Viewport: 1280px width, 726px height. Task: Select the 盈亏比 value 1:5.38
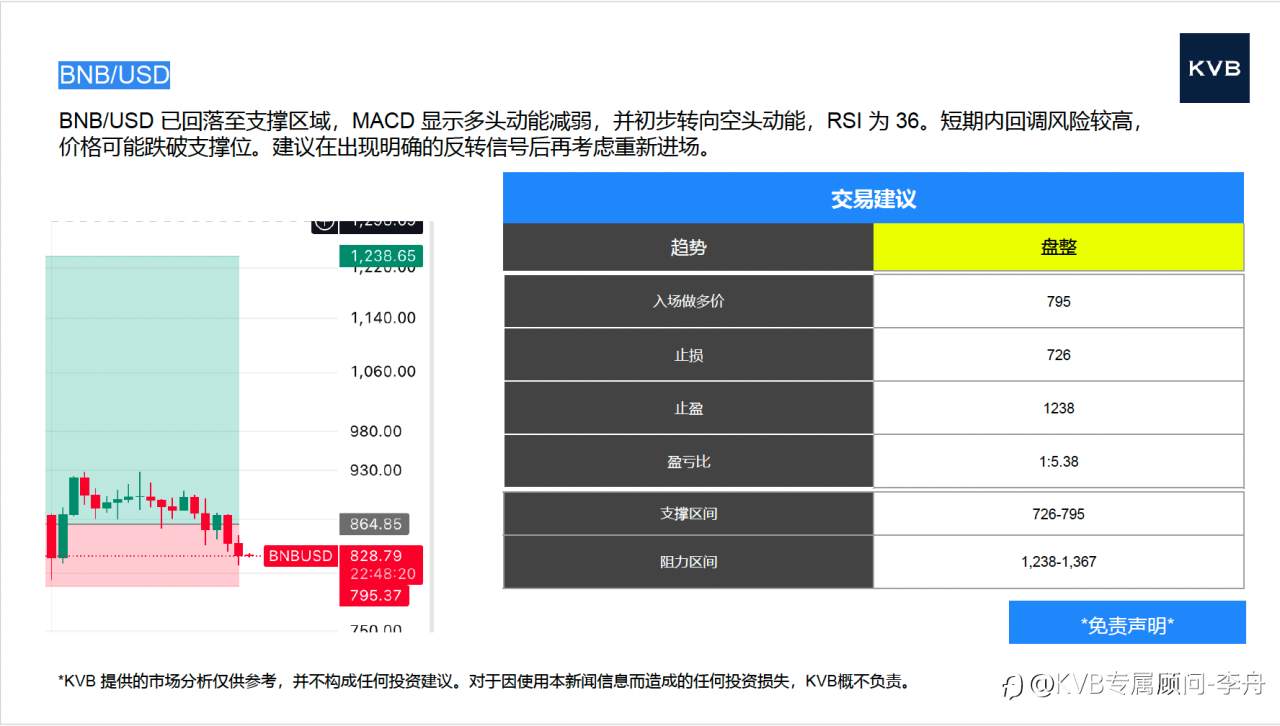coord(1058,461)
